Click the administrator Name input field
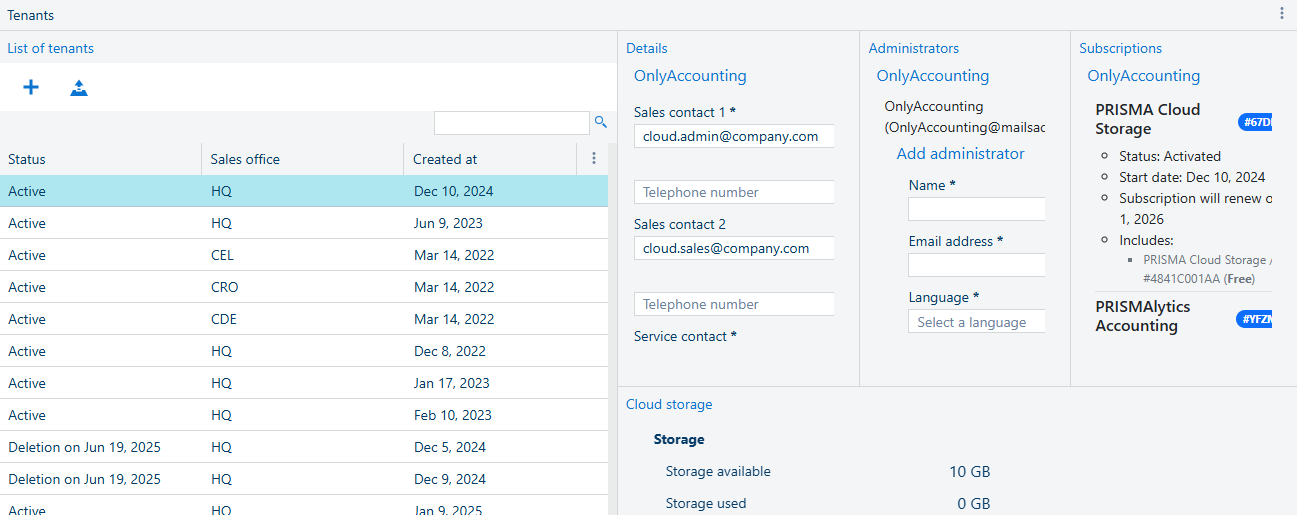 tap(976, 209)
